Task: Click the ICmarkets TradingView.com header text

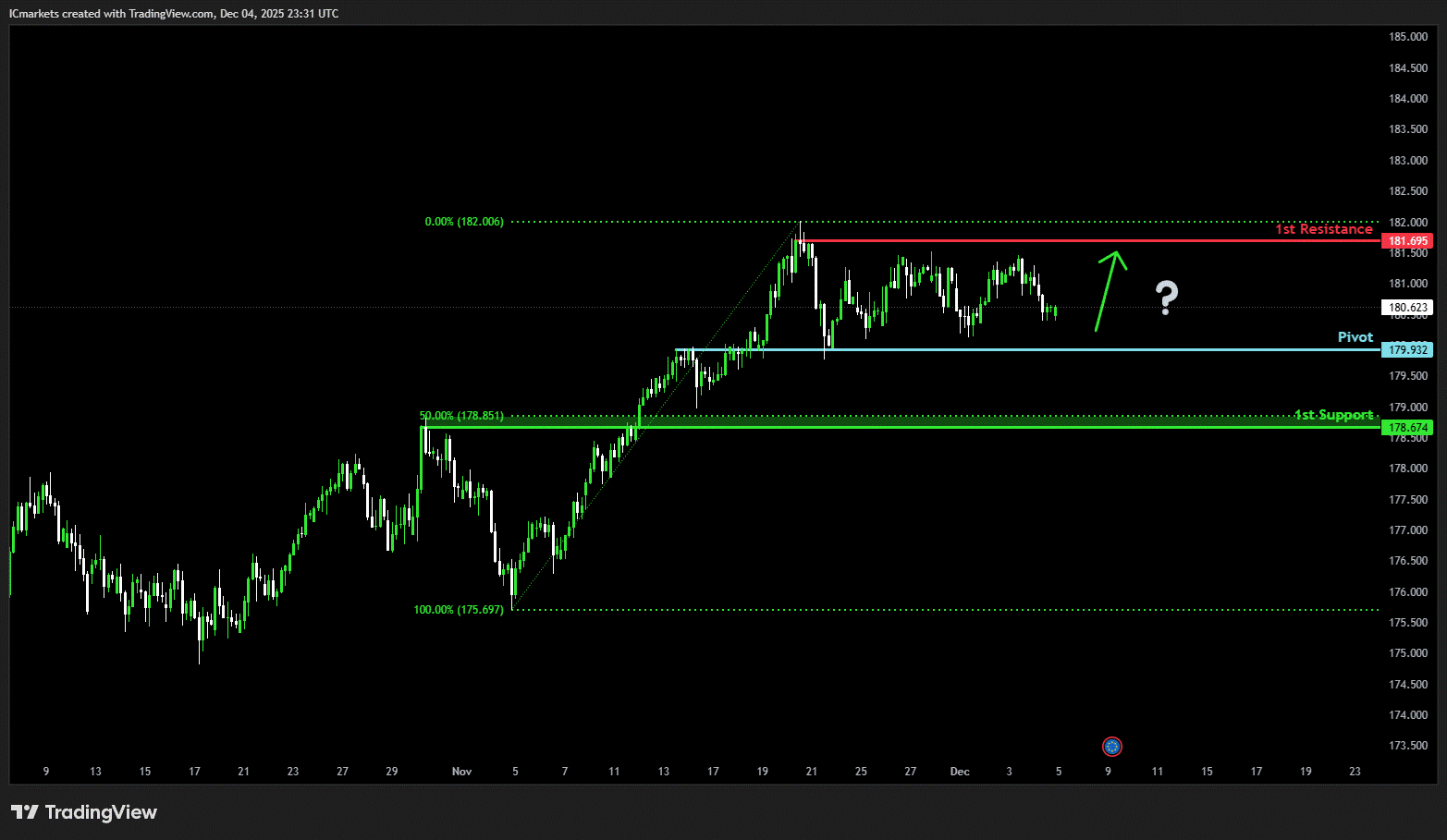Action: click(174, 14)
